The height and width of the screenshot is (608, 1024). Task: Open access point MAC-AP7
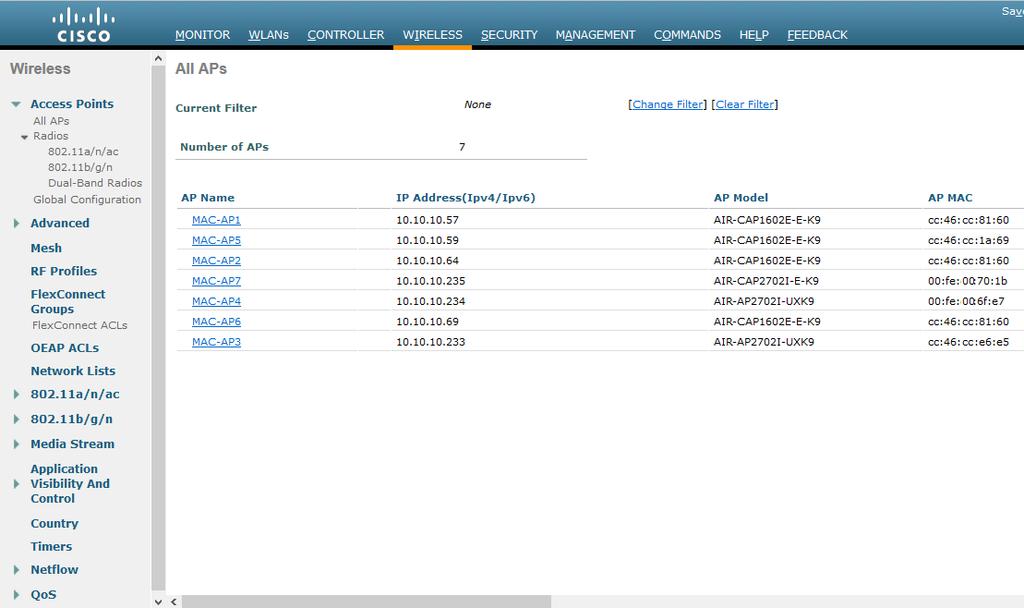(216, 281)
